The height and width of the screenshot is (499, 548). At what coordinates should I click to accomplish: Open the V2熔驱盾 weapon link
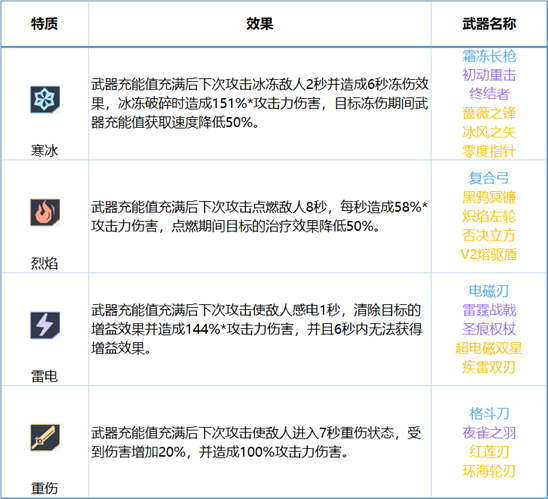point(489,254)
